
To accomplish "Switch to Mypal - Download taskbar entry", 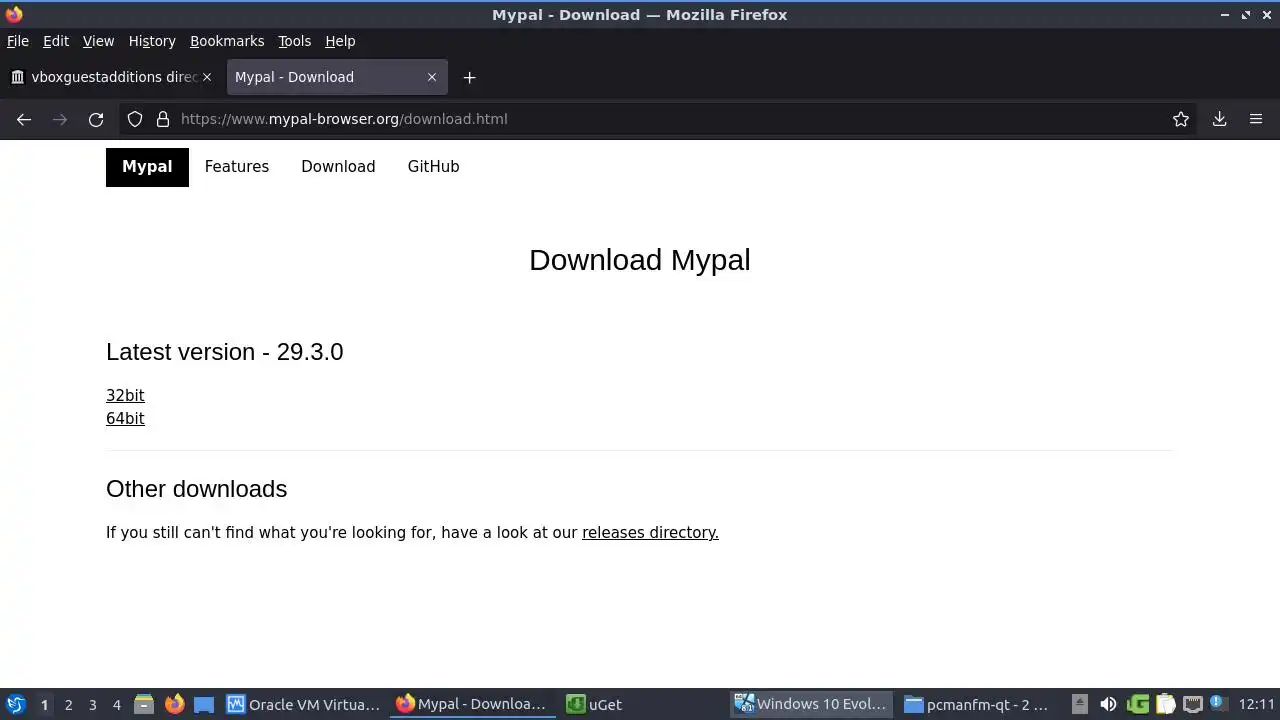I will pyautogui.click(x=473, y=704).
